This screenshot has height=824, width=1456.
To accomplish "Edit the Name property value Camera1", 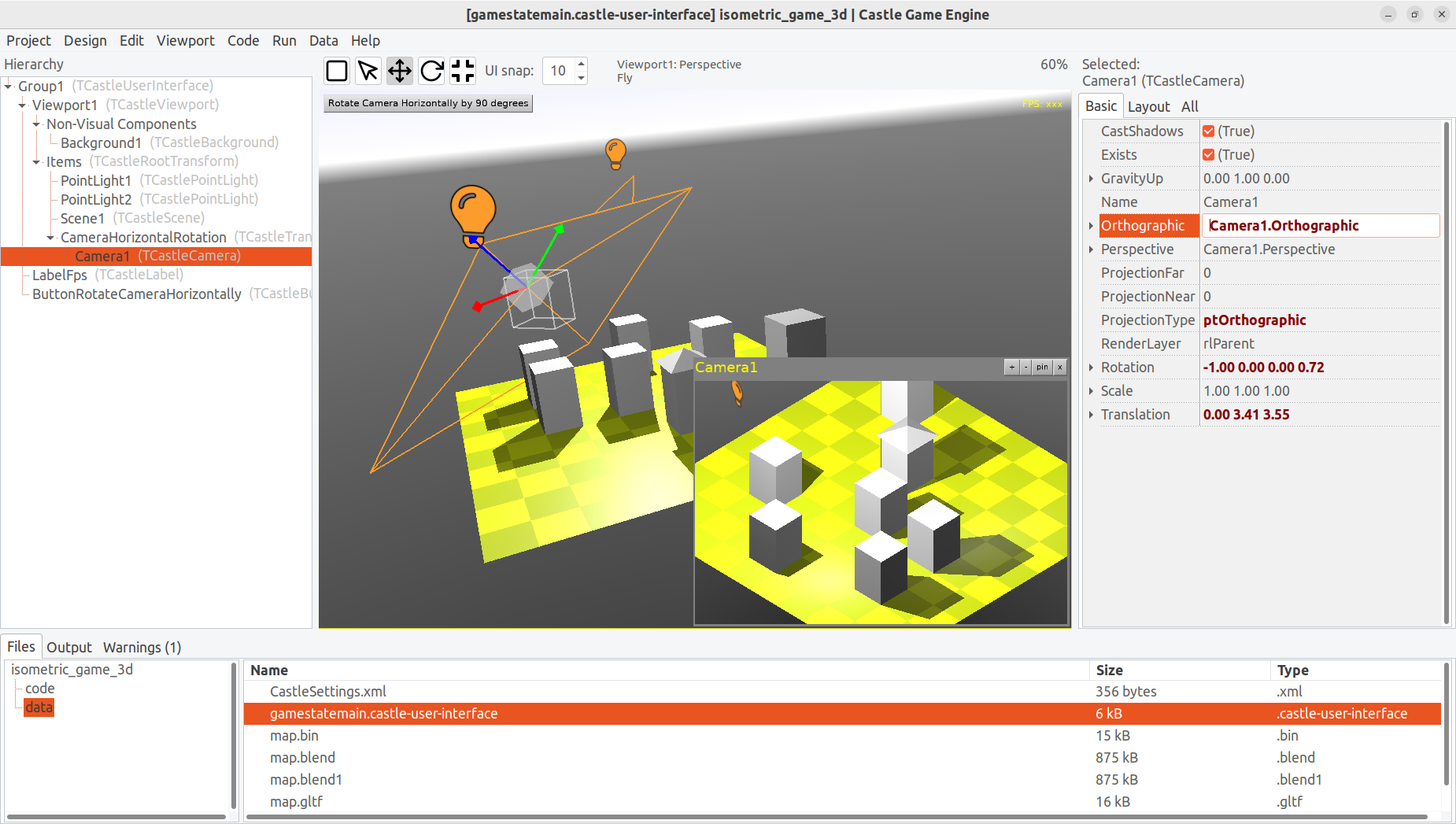I will click(1320, 202).
